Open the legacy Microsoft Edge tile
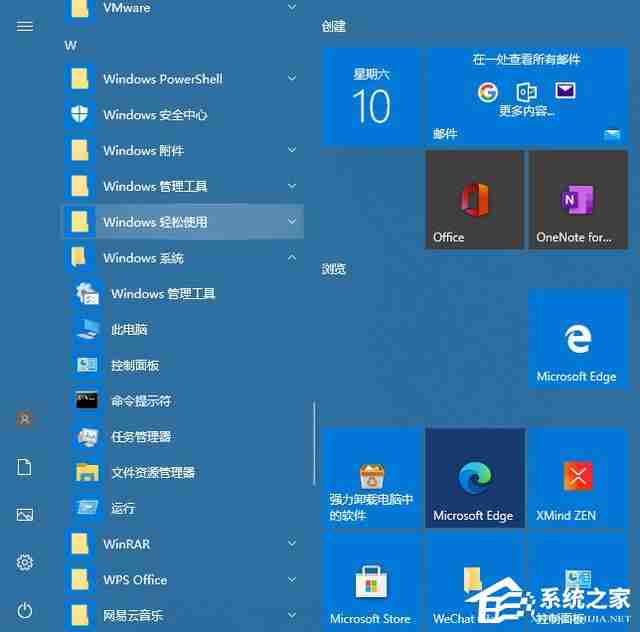Image resolution: width=640 pixels, height=632 pixels. pyautogui.click(x=578, y=338)
